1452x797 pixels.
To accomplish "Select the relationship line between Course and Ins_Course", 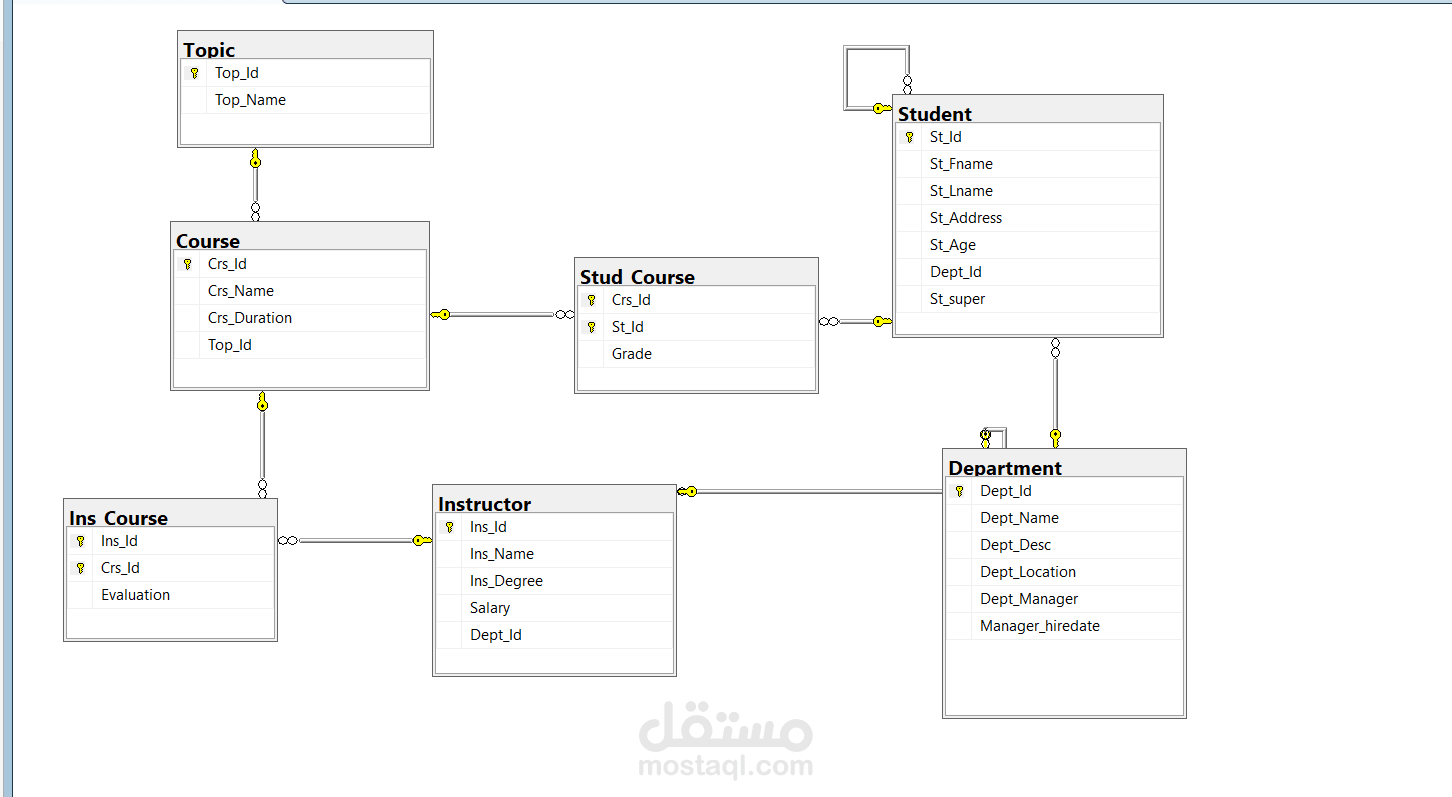I will click(x=263, y=445).
